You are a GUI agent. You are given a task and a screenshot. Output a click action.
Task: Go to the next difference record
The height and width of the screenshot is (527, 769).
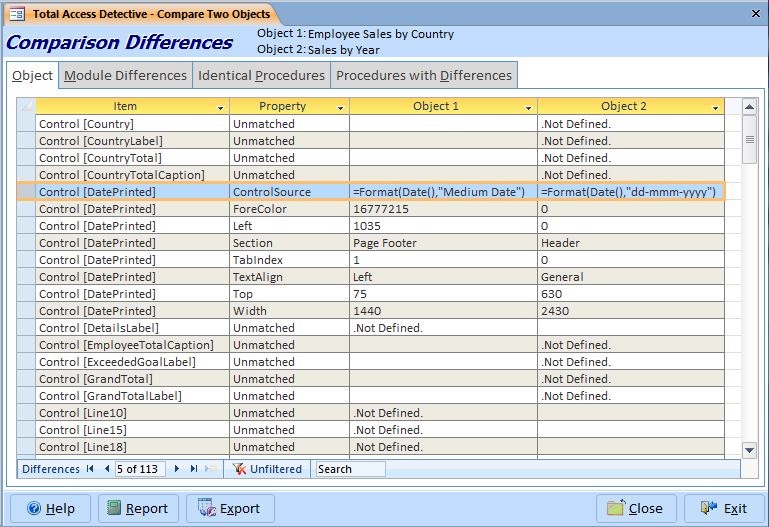177,469
